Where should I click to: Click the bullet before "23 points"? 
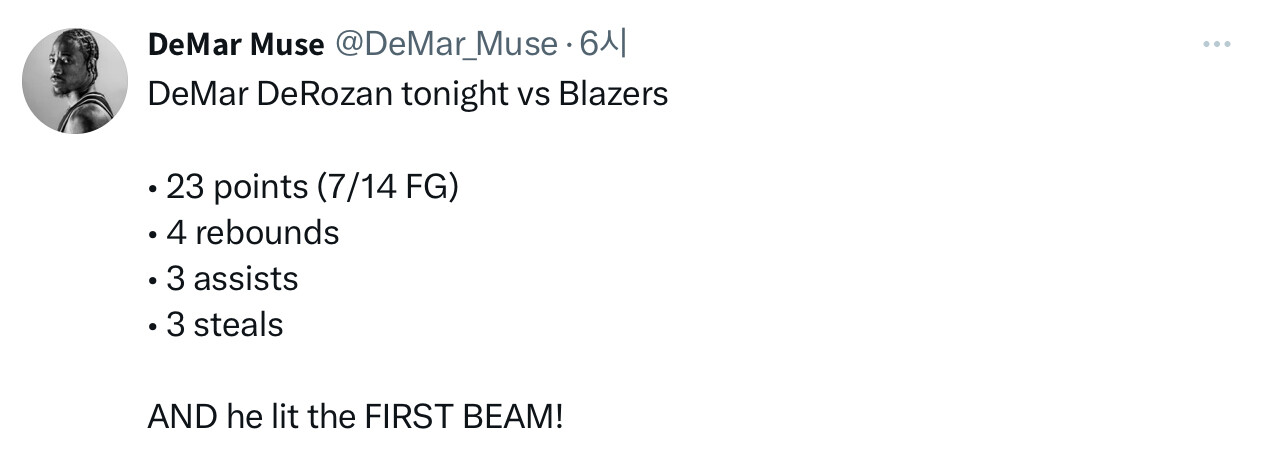152,188
